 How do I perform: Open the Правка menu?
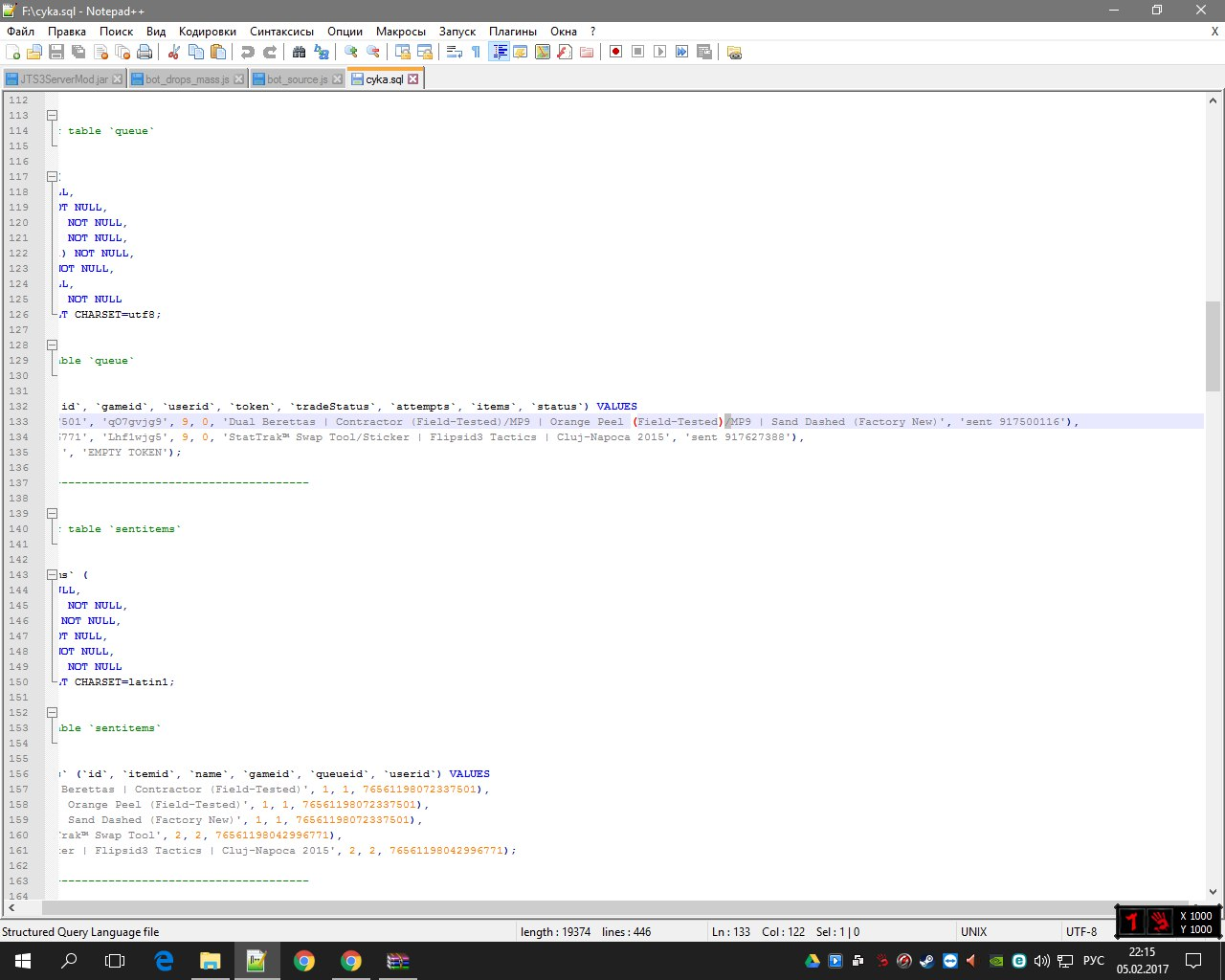(x=67, y=32)
